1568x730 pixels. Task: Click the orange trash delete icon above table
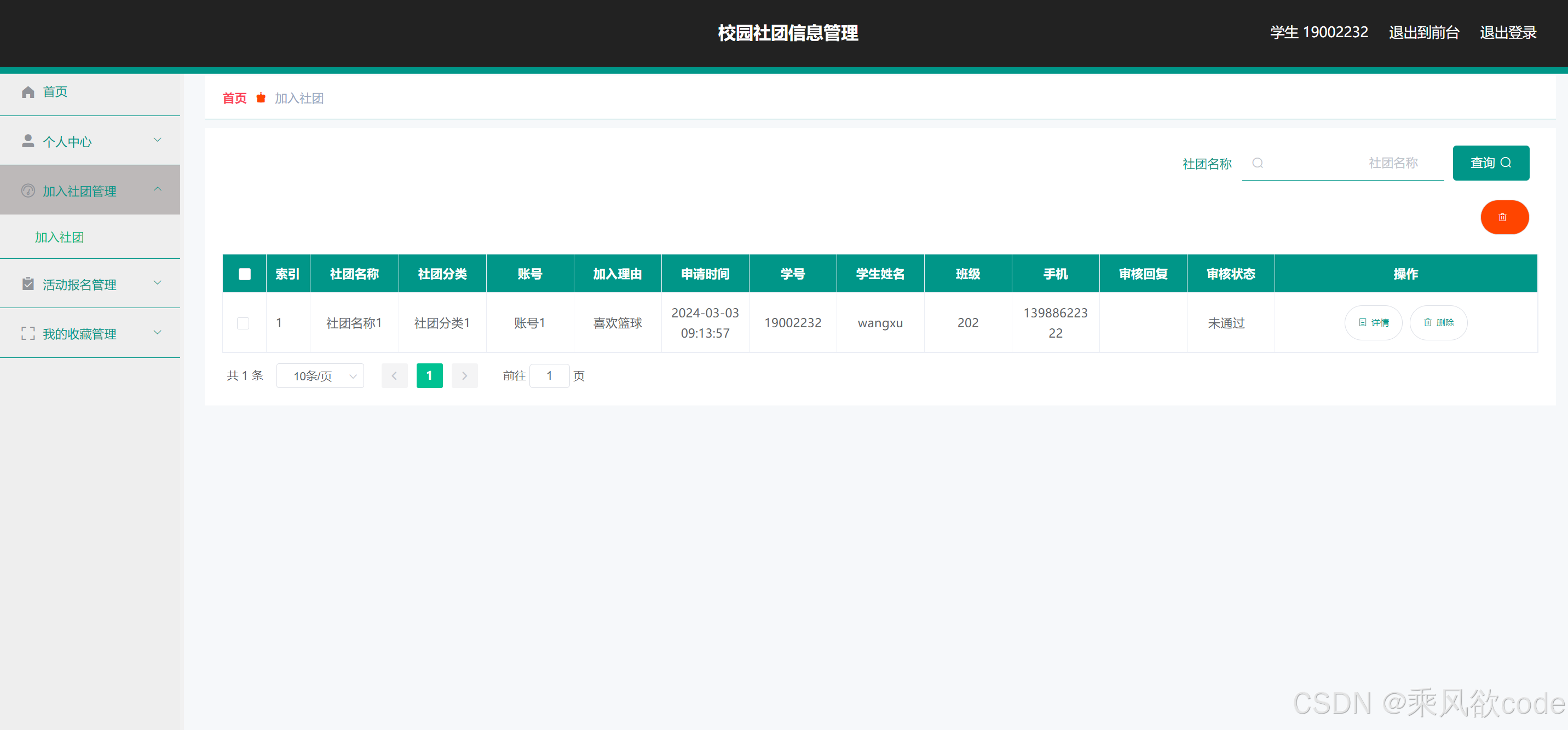click(x=1504, y=217)
